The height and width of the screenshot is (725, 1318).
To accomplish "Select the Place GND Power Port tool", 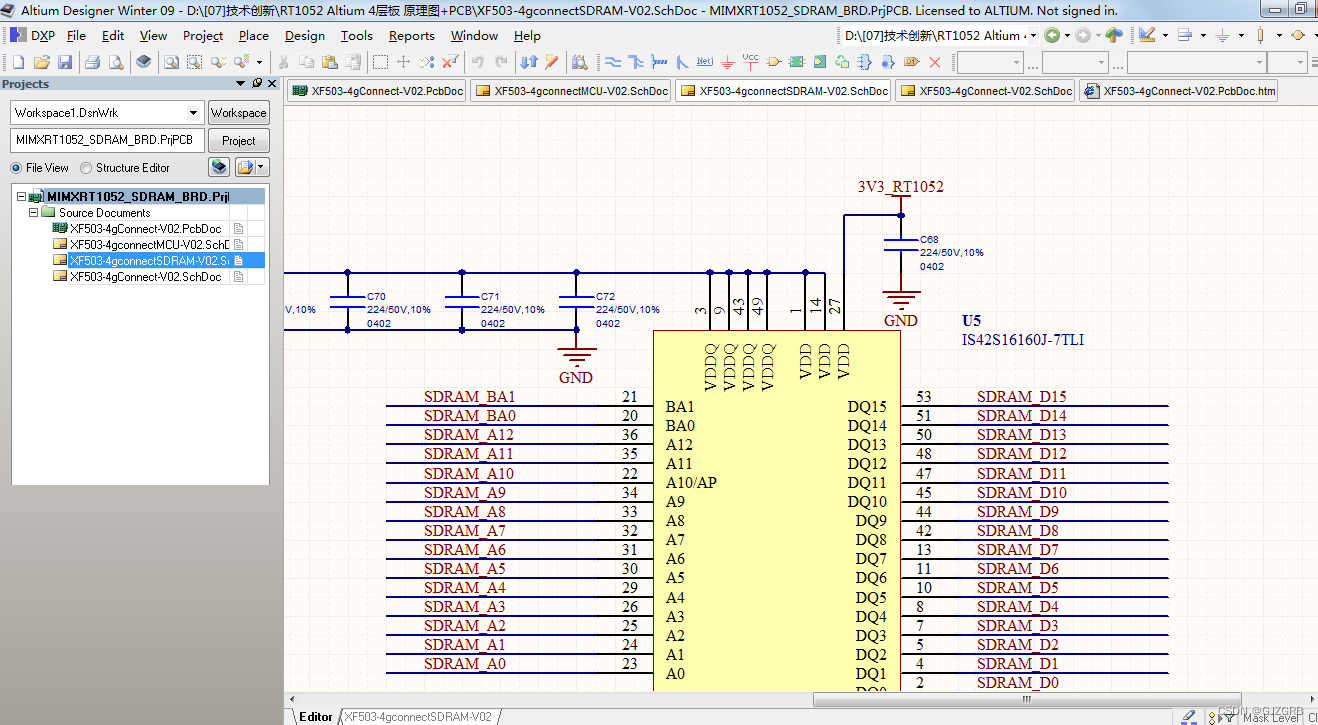I will (727, 61).
